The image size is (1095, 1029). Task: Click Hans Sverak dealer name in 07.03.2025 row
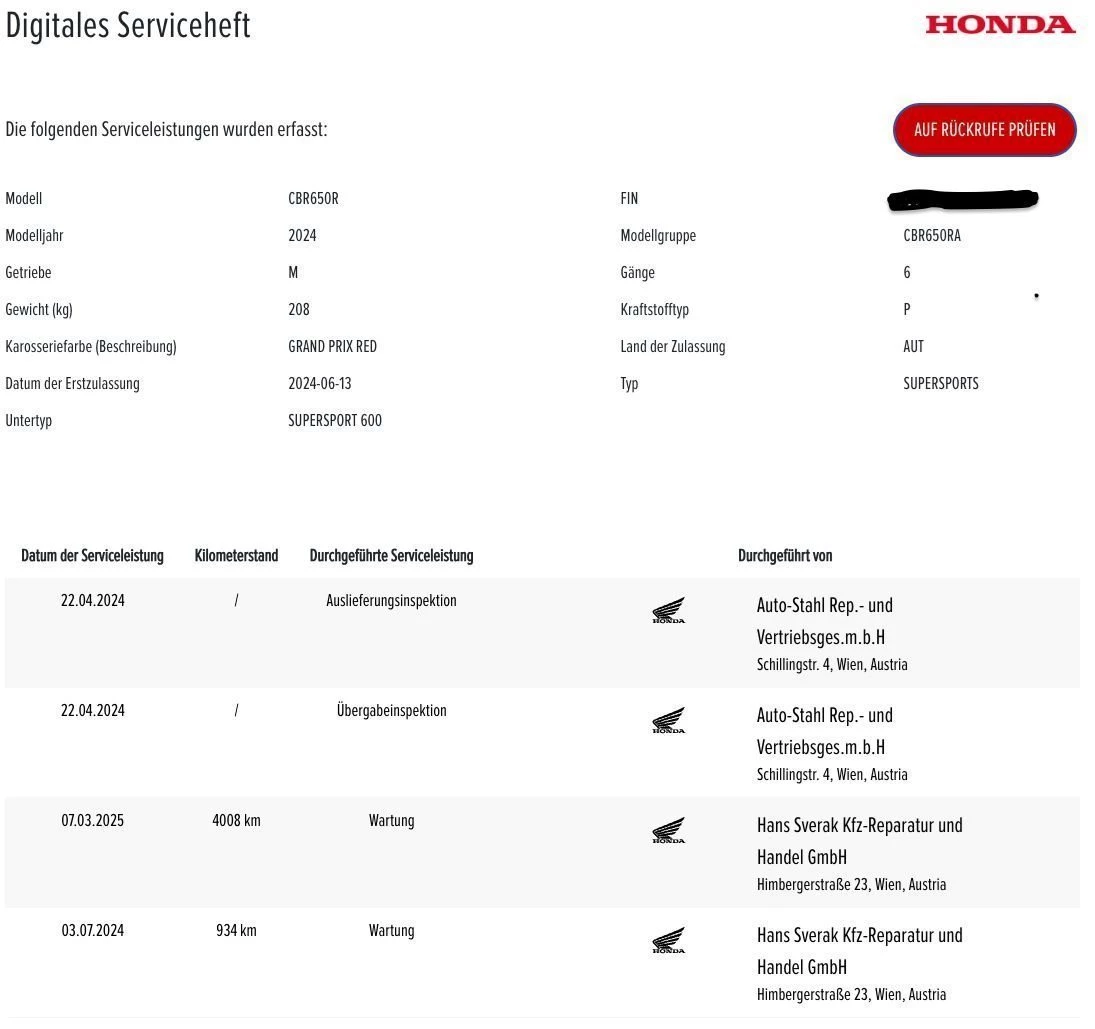[860, 841]
